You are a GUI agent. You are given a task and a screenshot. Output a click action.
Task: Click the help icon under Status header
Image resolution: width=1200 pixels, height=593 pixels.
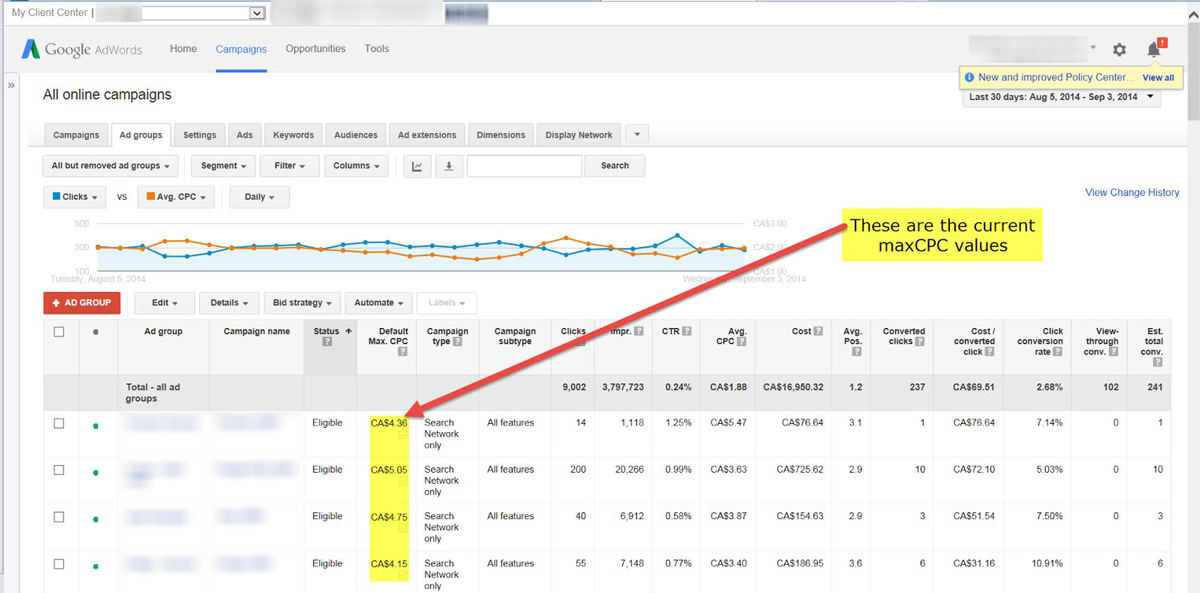pos(327,342)
